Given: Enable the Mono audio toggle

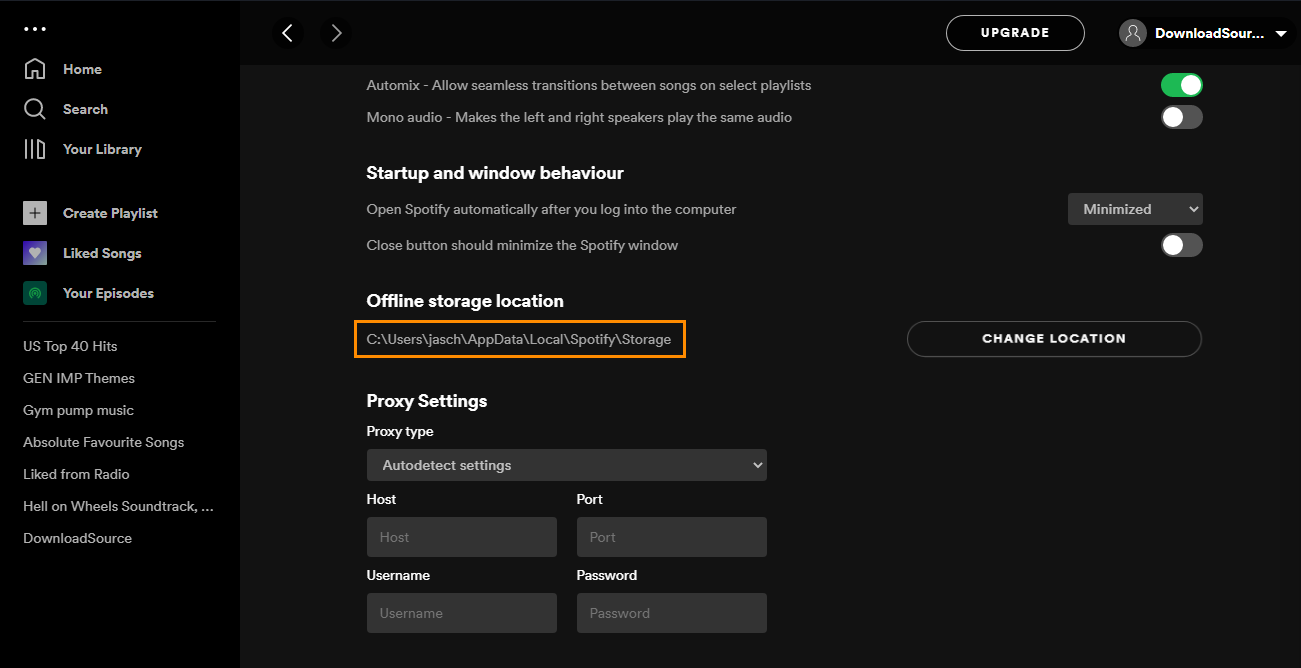Looking at the screenshot, I should (1181, 117).
